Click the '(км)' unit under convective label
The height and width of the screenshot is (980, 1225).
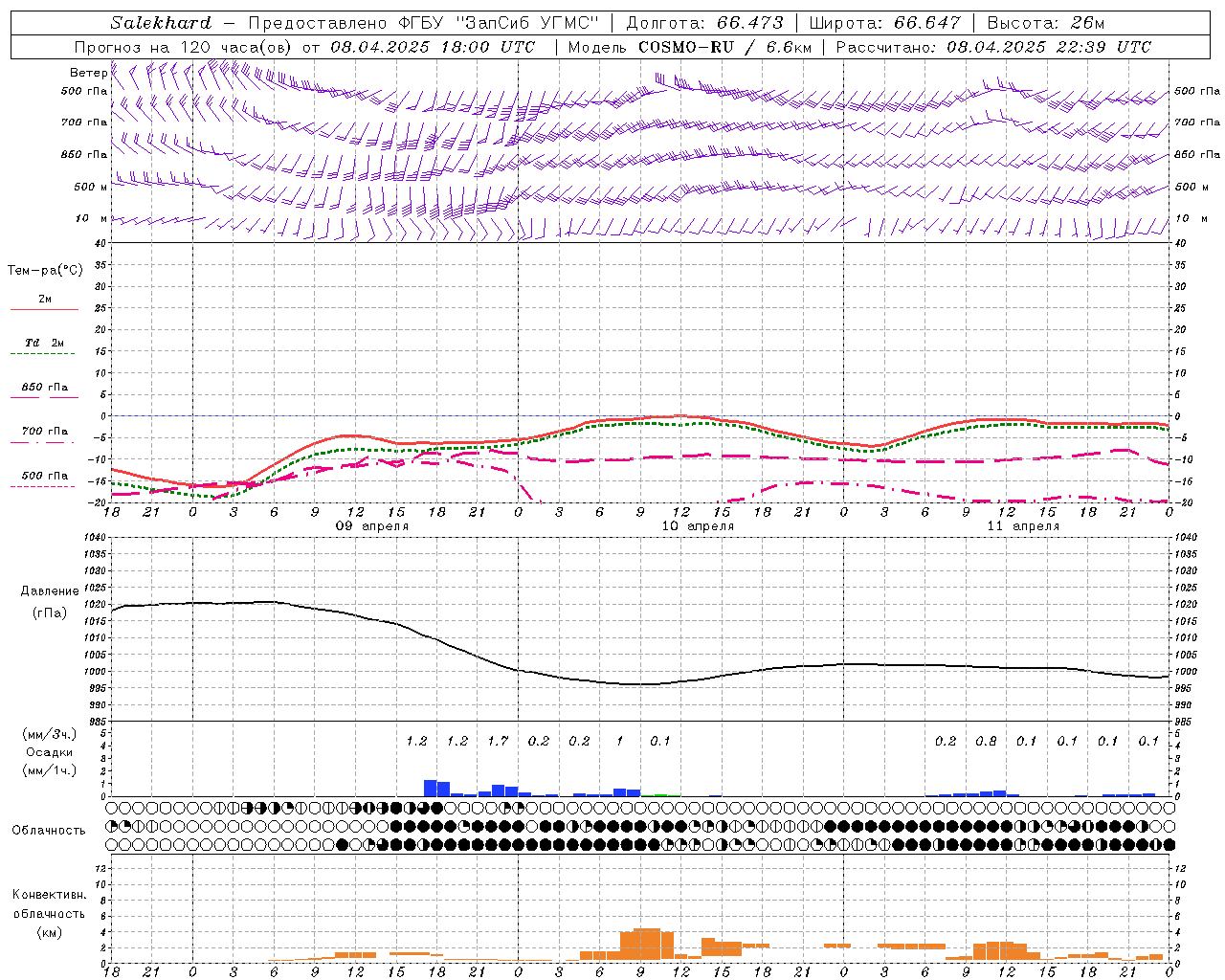point(49,932)
